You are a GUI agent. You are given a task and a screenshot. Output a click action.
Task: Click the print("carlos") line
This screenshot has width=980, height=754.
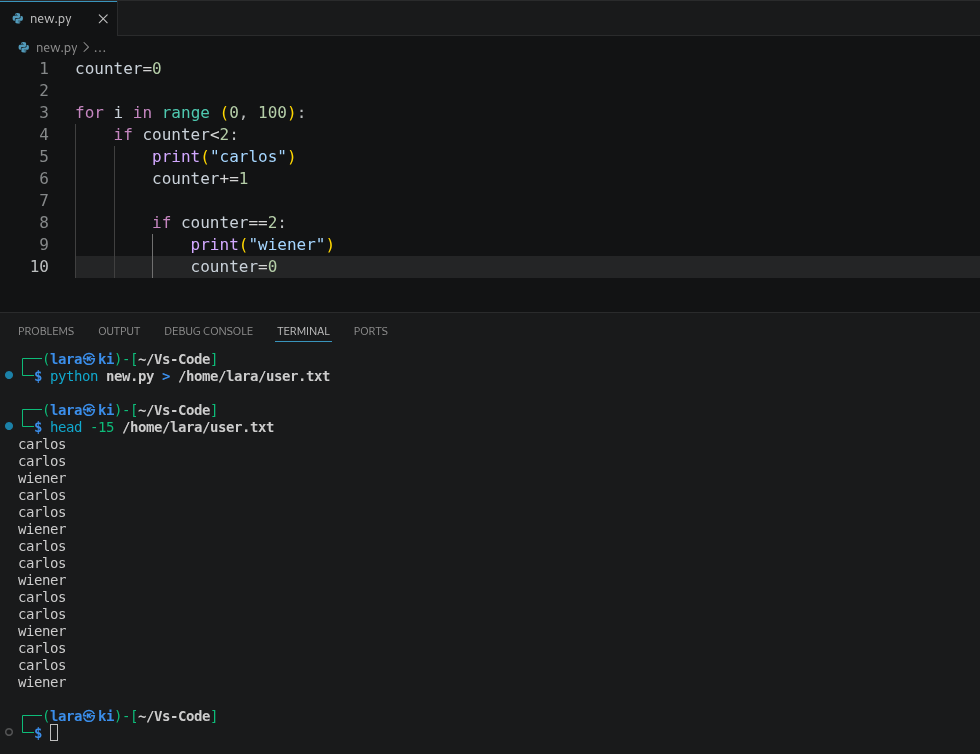point(224,156)
